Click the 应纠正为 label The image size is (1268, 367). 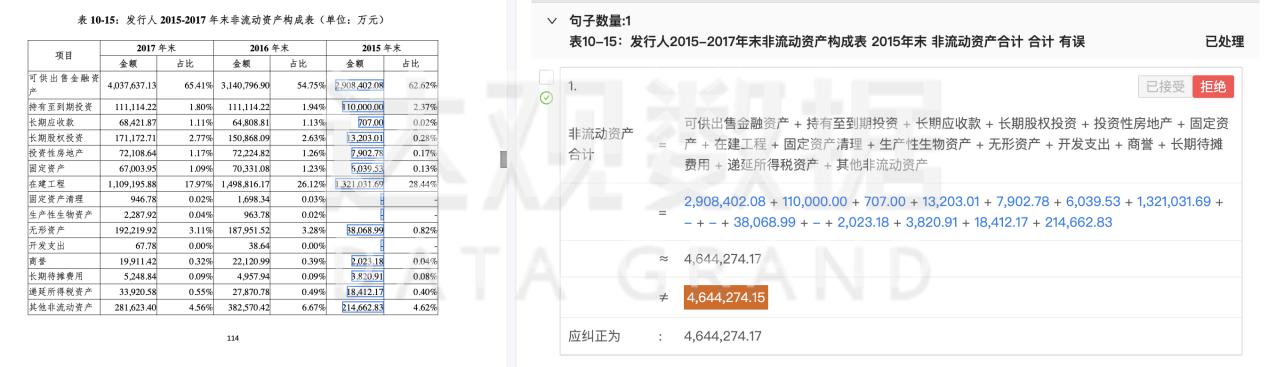[x=594, y=336]
